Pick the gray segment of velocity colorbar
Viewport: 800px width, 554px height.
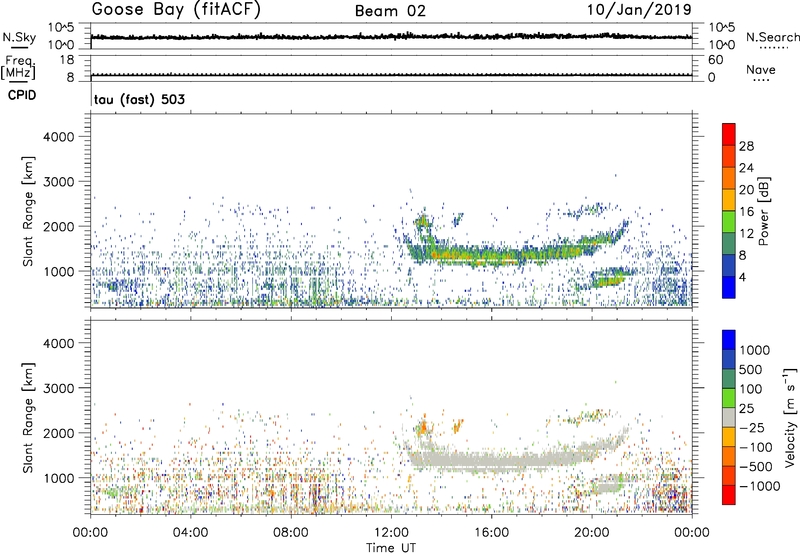(x=729, y=417)
